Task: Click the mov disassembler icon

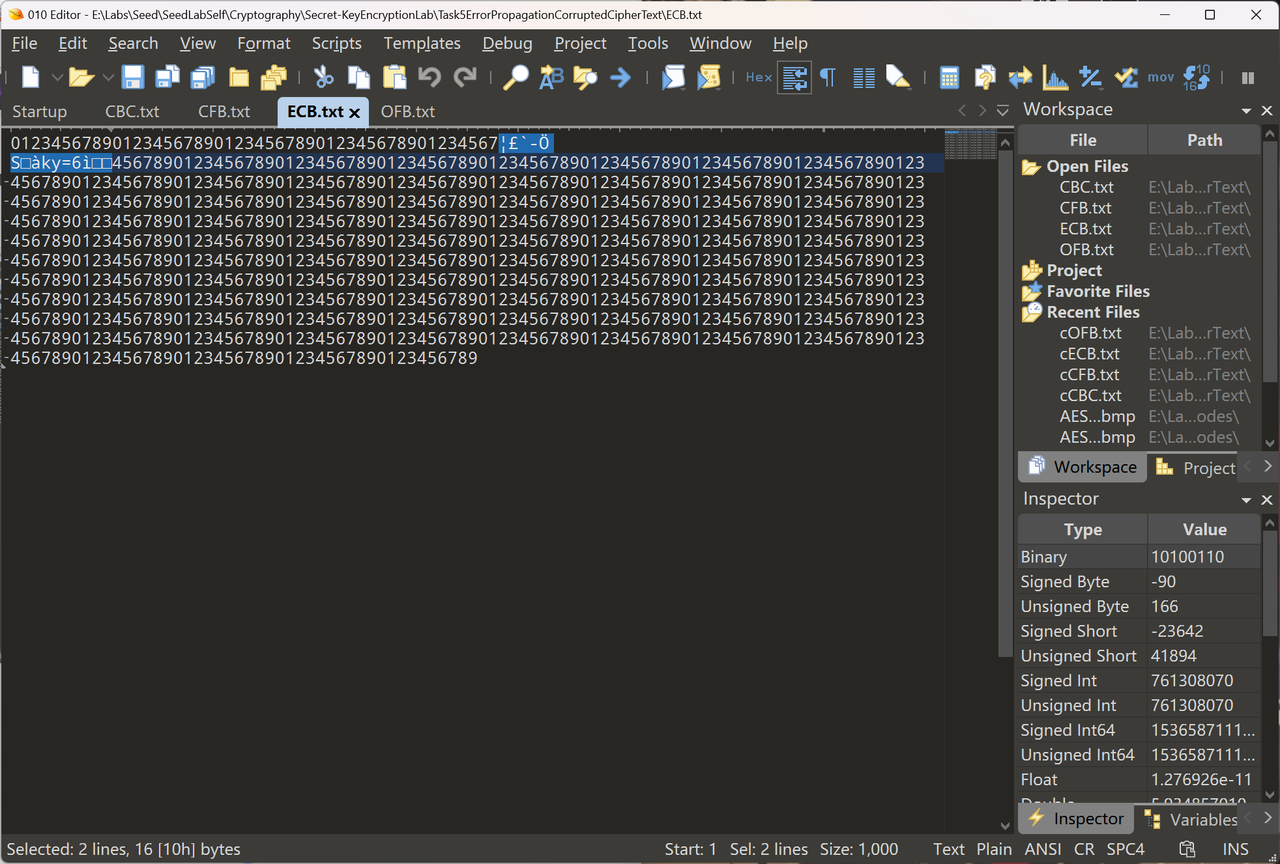Action: click(x=1161, y=77)
